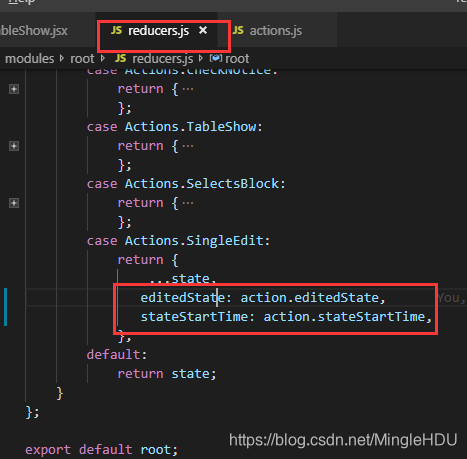The image size is (467, 459).
Task: Click the 'action.editedState' value
Action: tap(310, 298)
